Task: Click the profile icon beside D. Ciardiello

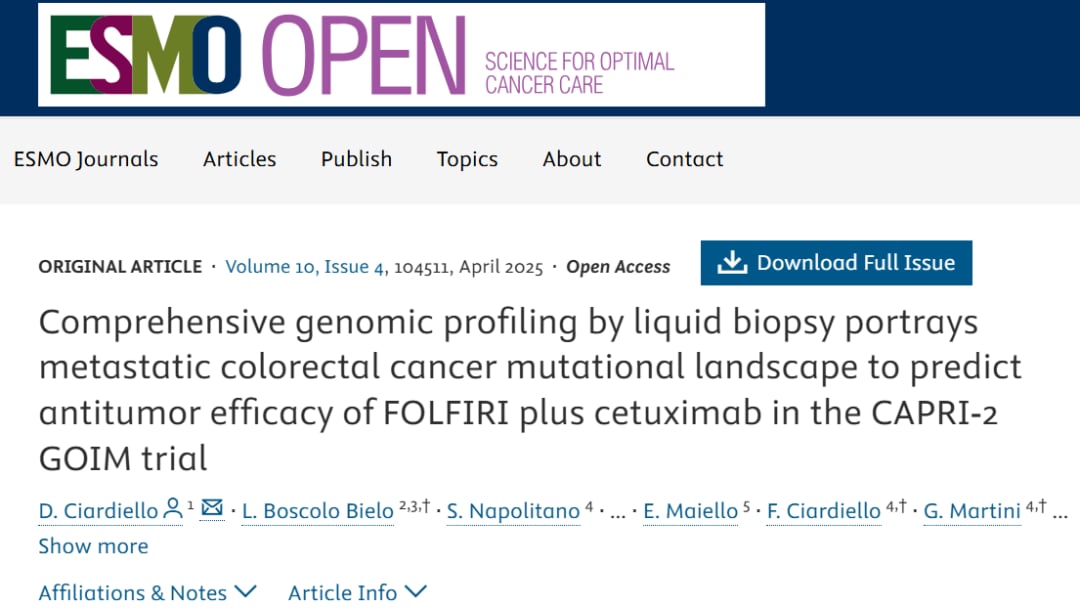Action: pyautogui.click(x=173, y=509)
